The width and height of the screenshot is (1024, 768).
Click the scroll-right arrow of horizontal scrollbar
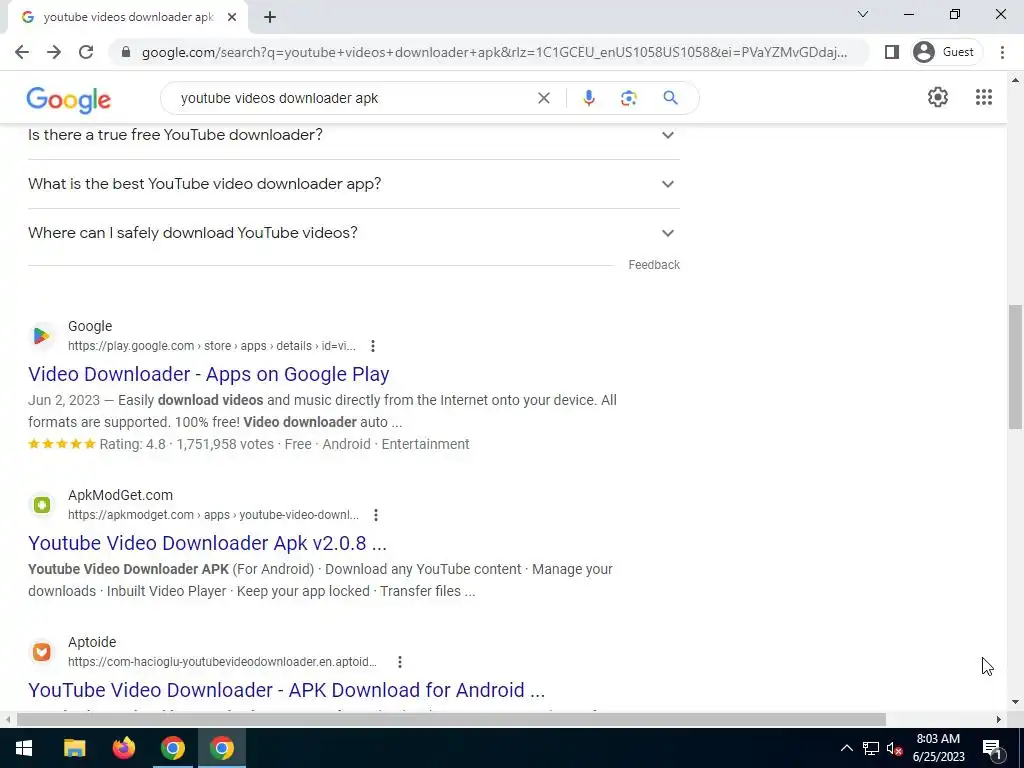click(999, 720)
